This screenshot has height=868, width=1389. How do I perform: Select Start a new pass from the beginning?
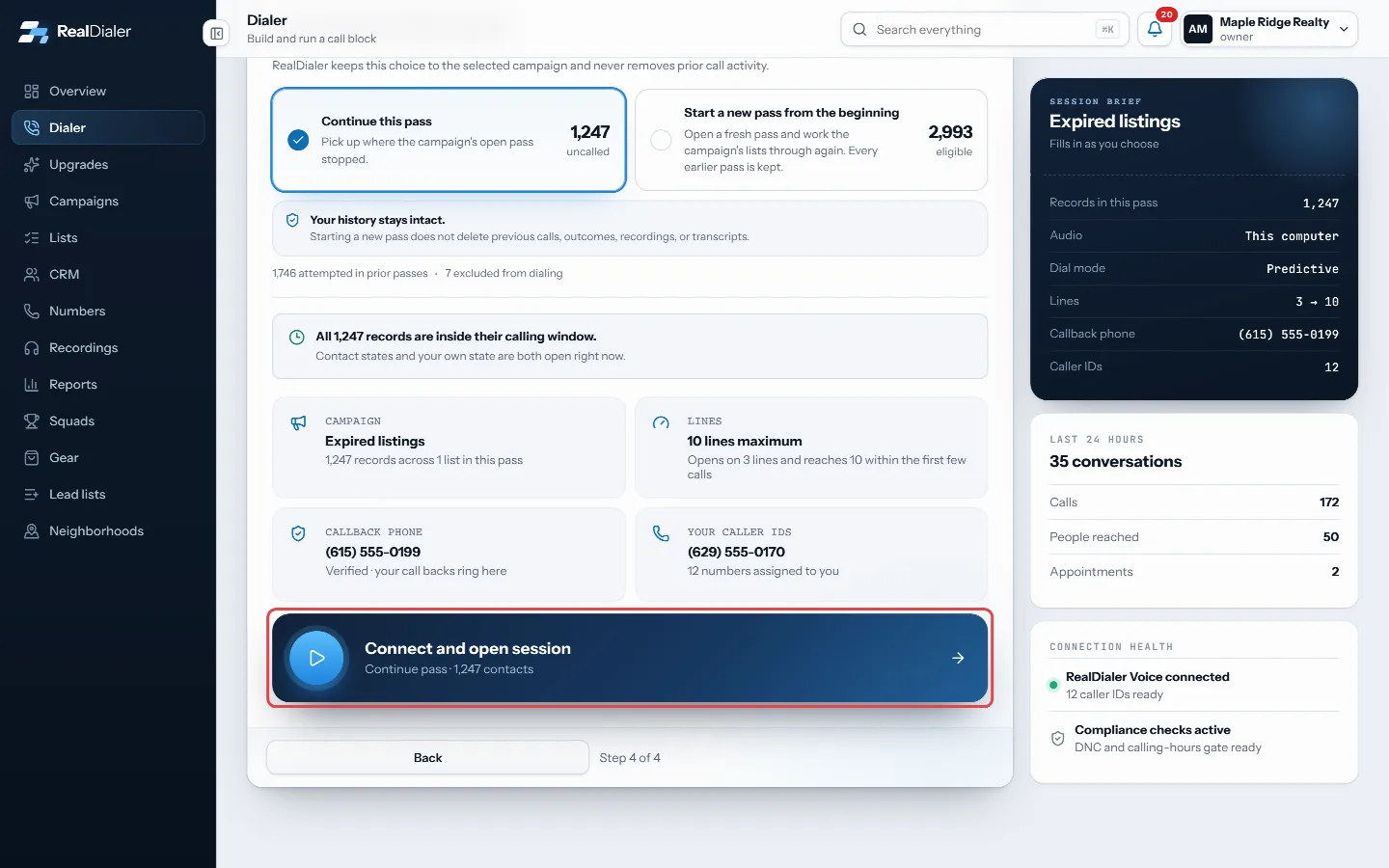click(x=811, y=140)
